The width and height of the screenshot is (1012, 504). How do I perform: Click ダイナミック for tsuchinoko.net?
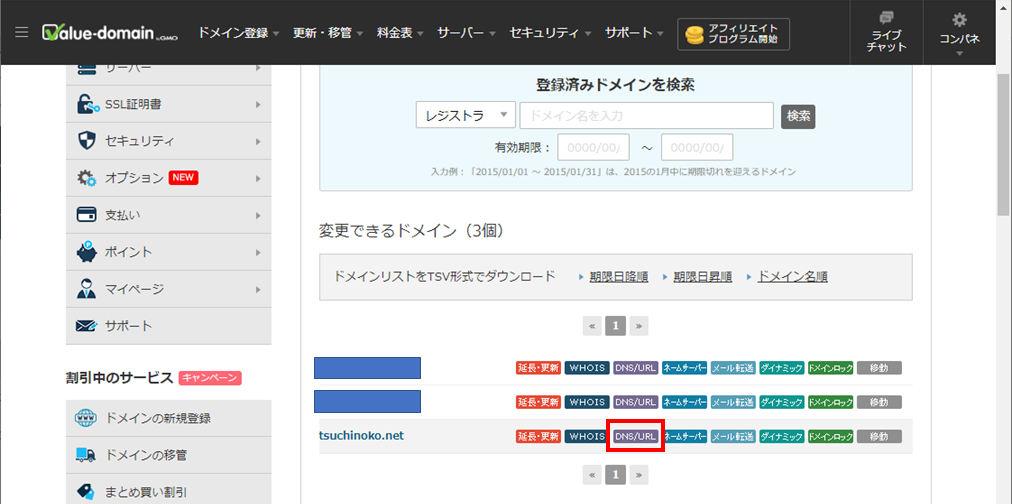pyautogui.click(x=782, y=437)
